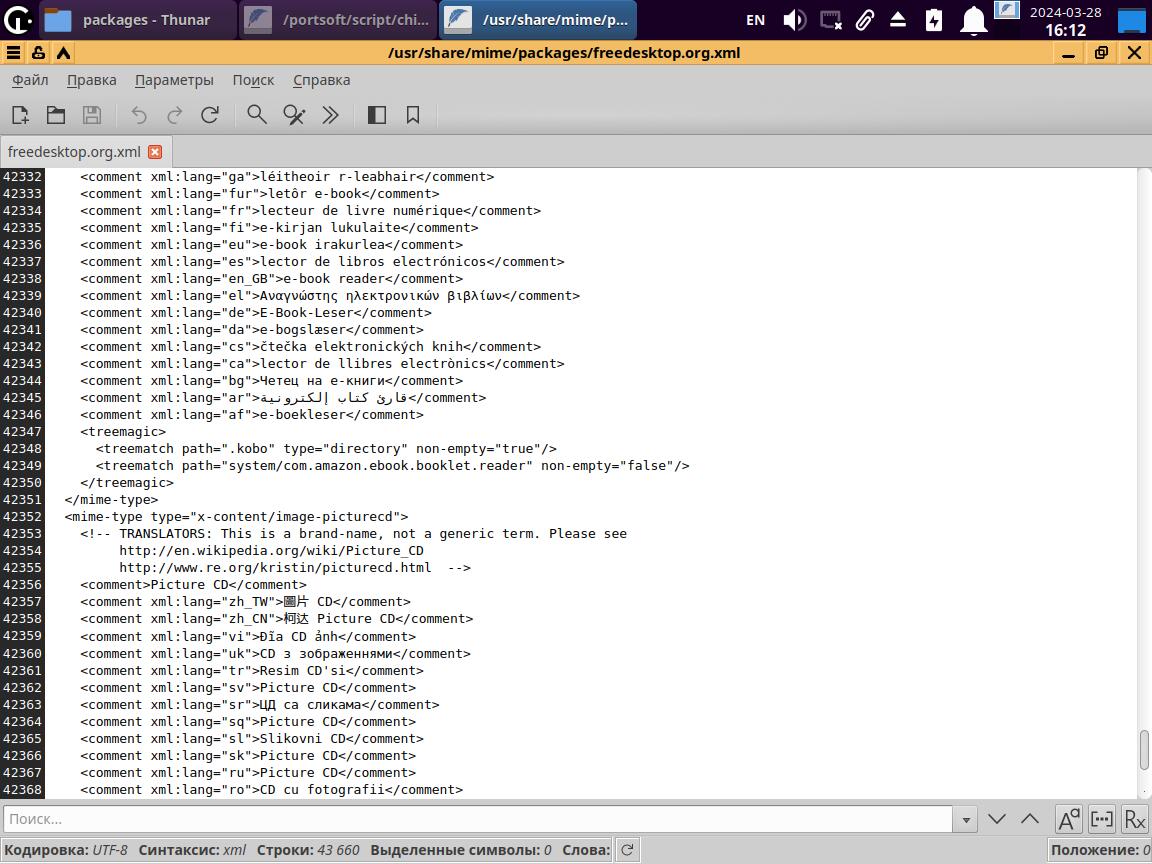Click the network disconnected tray icon
Image resolution: width=1152 pixels, height=864 pixels.
pos(830,20)
